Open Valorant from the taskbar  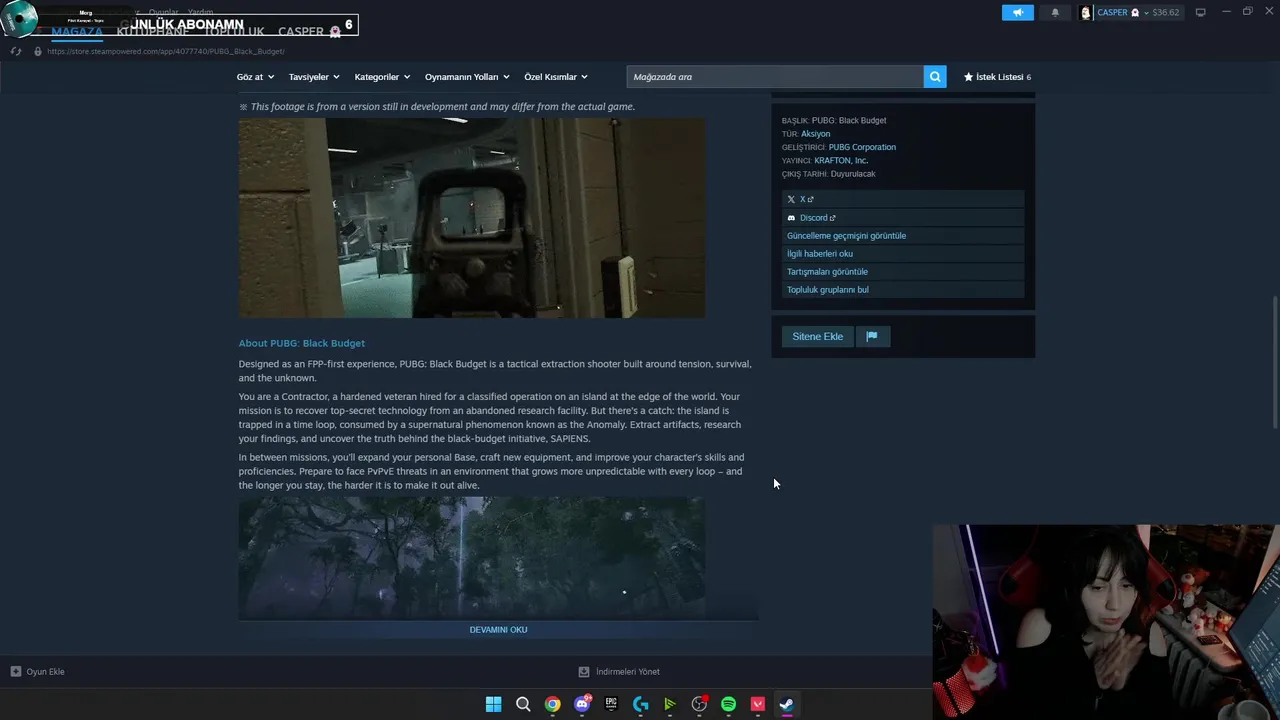758,704
